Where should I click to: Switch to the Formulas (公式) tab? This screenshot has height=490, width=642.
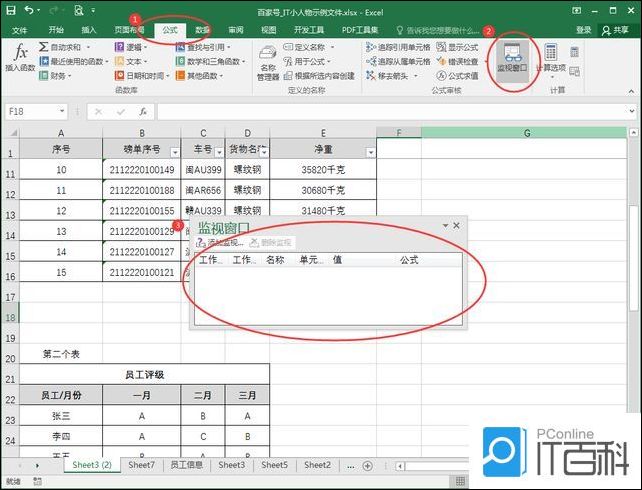point(170,30)
